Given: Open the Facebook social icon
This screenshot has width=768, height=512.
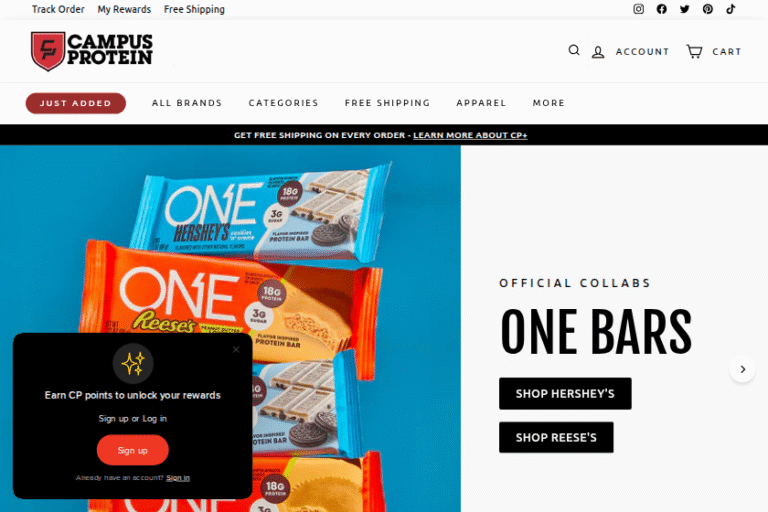Looking at the screenshot, I should (662, 9).
